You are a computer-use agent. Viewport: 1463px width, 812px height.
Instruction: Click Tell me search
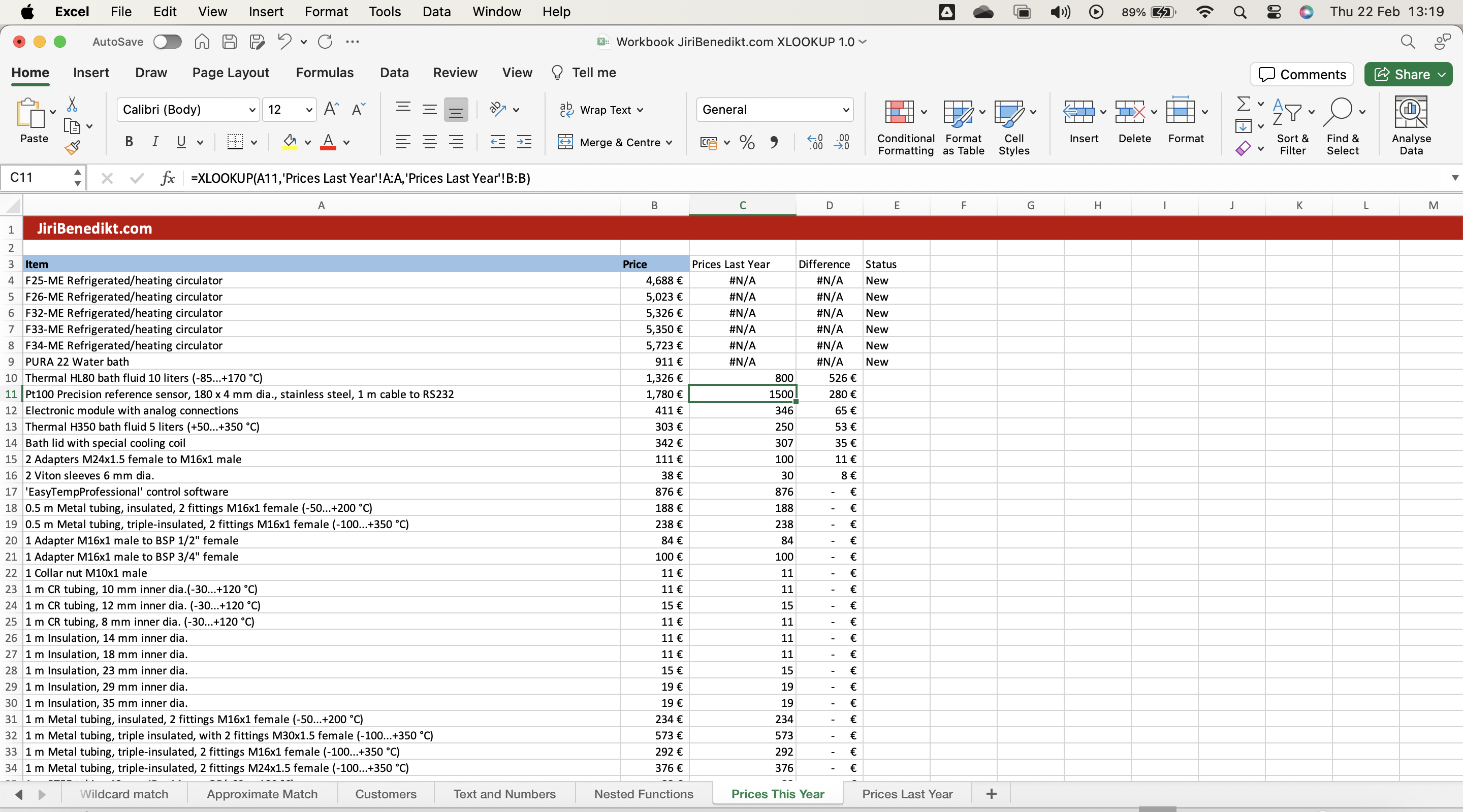tap(584, 73)
